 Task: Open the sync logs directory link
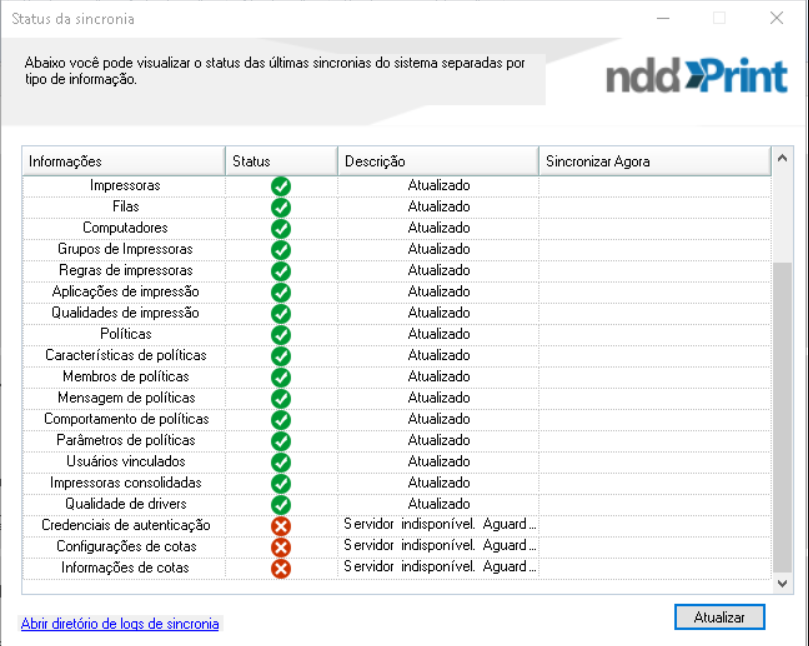pos(120,624)
